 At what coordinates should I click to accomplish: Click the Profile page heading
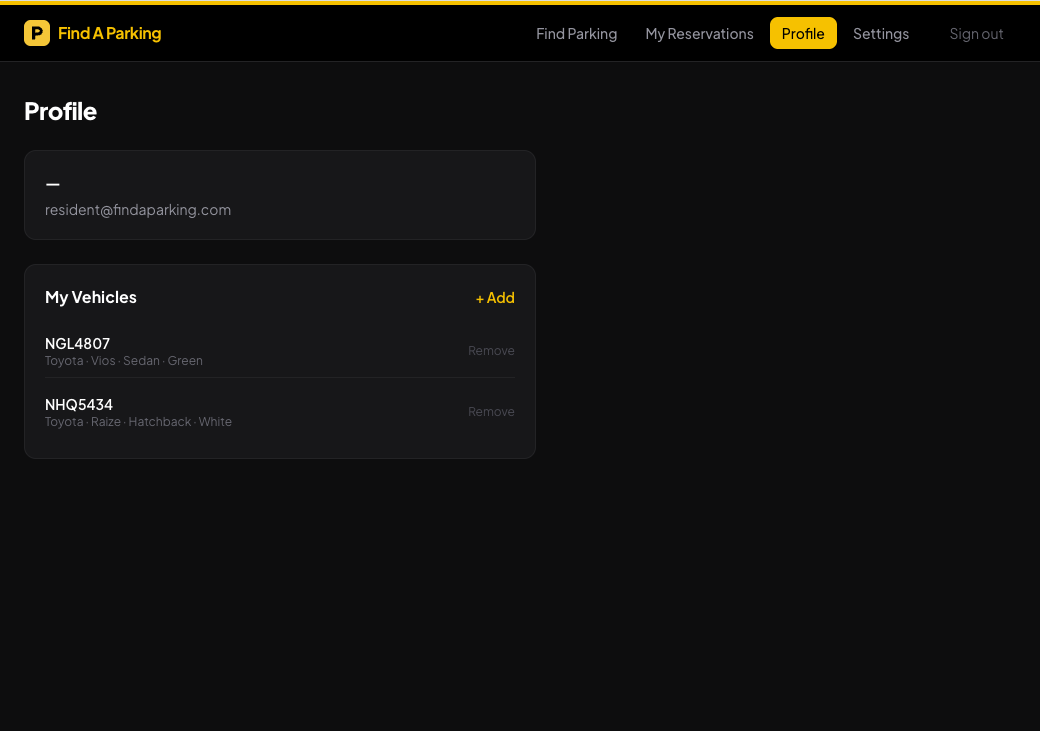60,111
